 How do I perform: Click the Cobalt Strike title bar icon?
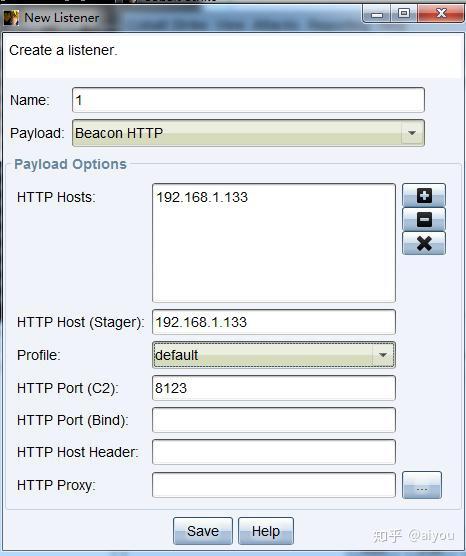(11, 17)
